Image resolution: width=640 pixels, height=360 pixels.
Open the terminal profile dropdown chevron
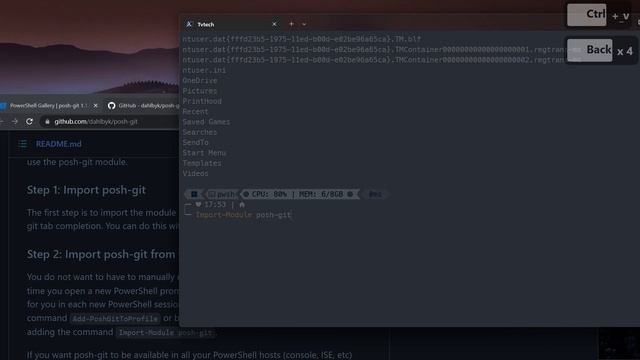coord(304,24)
